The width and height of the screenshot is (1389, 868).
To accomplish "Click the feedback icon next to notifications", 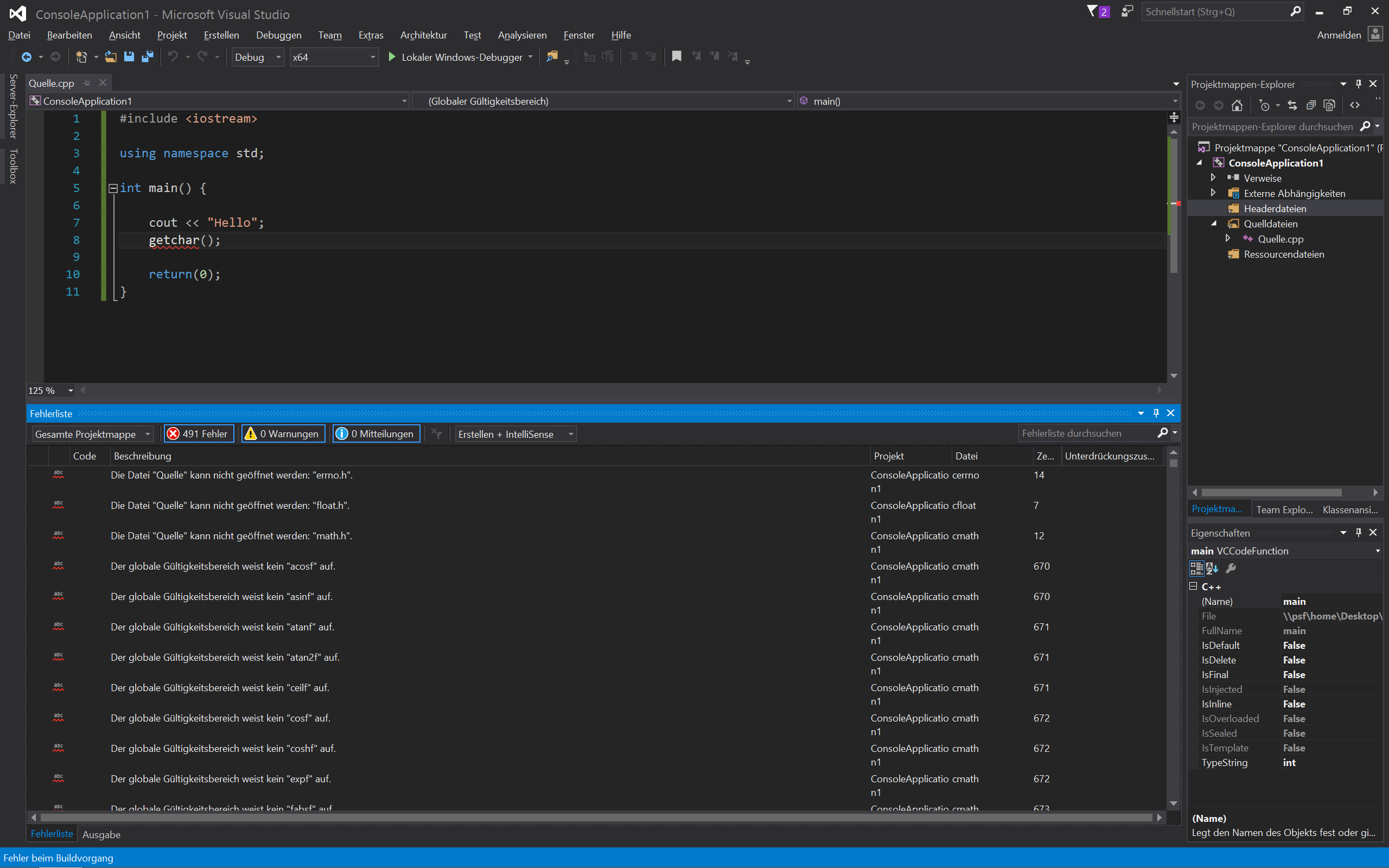I will tap(1127, 11).
